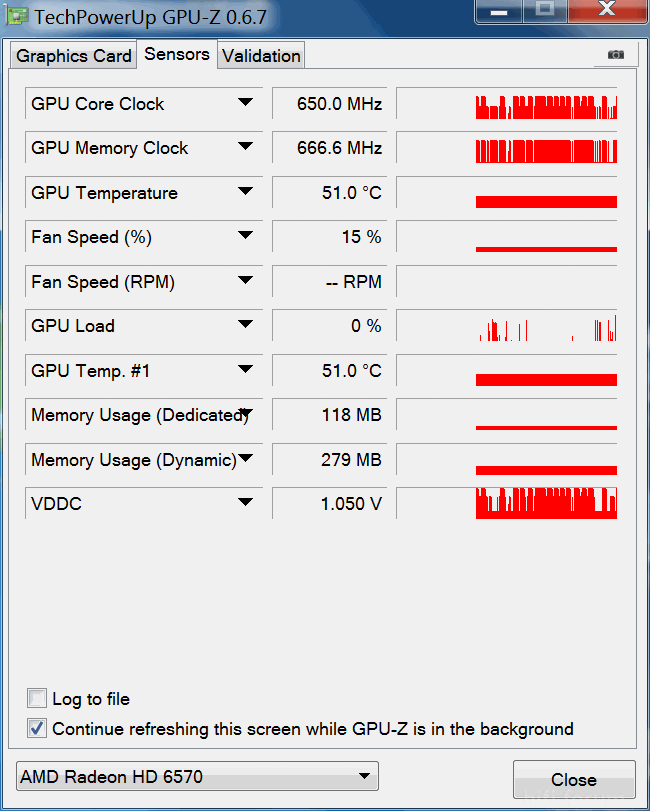Viewport: 650px width, 811px height.
Task: Uncheck Continue refreshing in background
Action: 37,728
